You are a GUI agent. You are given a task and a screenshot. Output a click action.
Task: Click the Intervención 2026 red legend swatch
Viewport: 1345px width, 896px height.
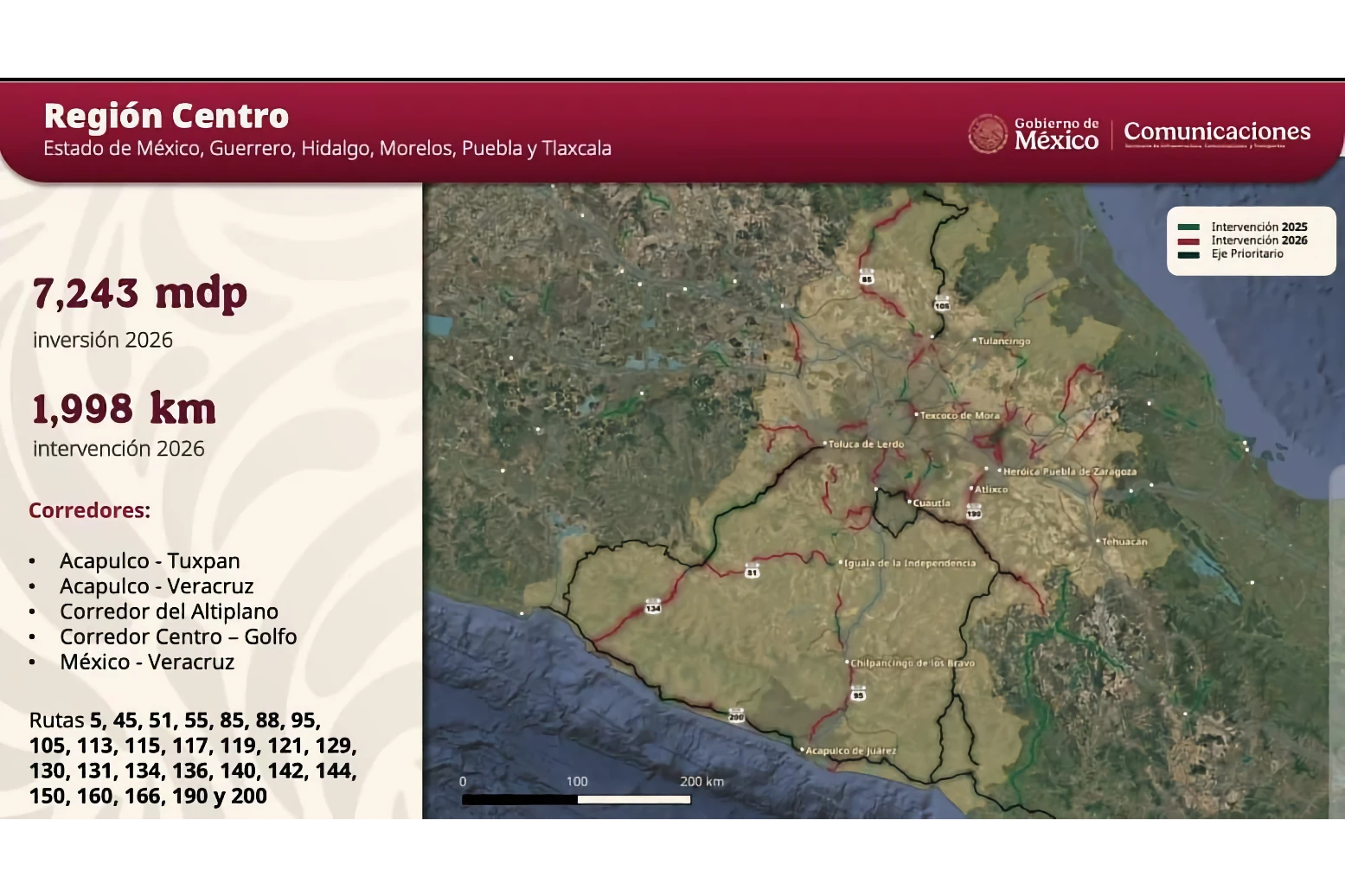click(1188, 241)
